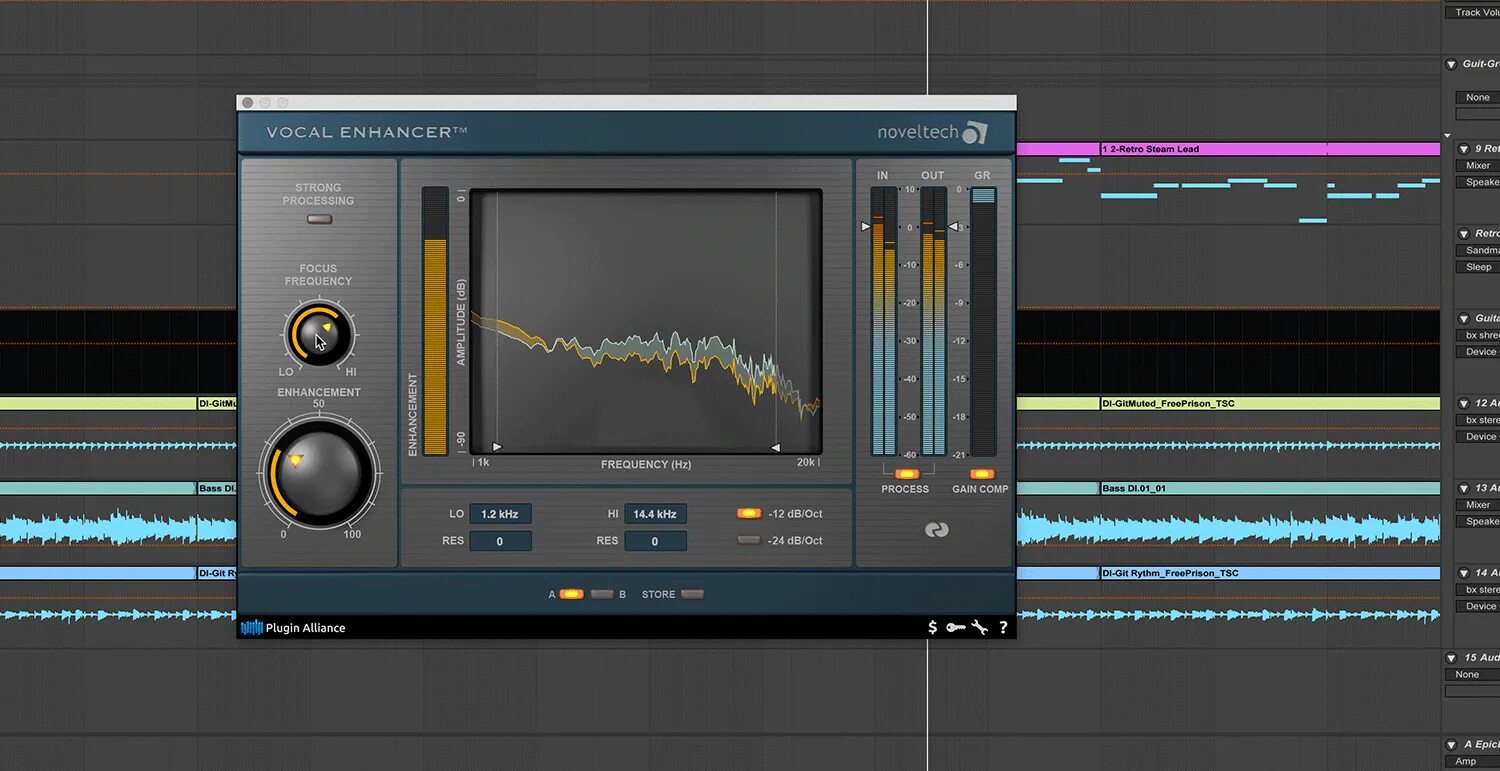1500x771 pixels.
Task: Select the -24 dB/Oct slope
Action: pos(749,540)
